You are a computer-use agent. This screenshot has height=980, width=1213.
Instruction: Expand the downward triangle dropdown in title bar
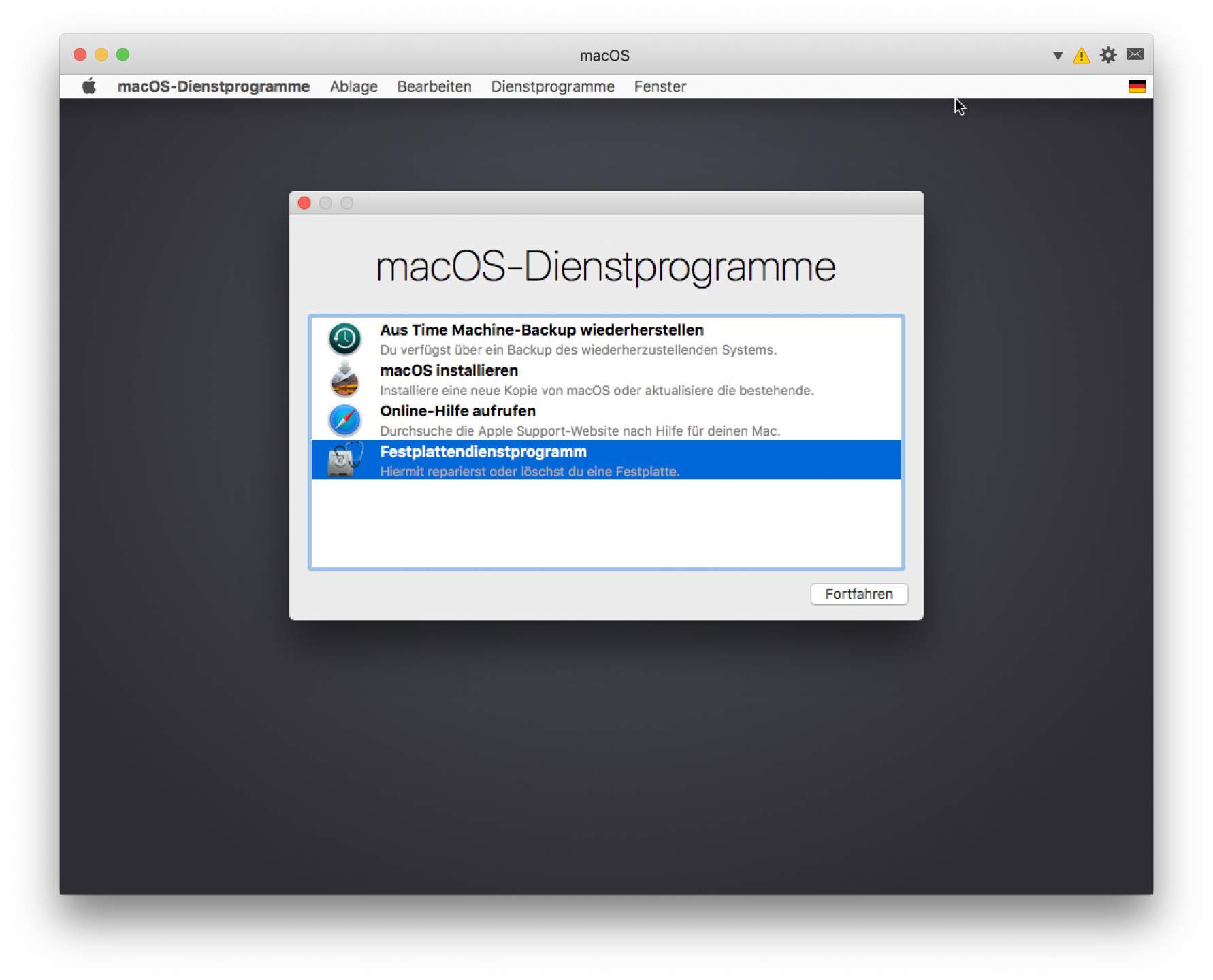[1058, 56]
